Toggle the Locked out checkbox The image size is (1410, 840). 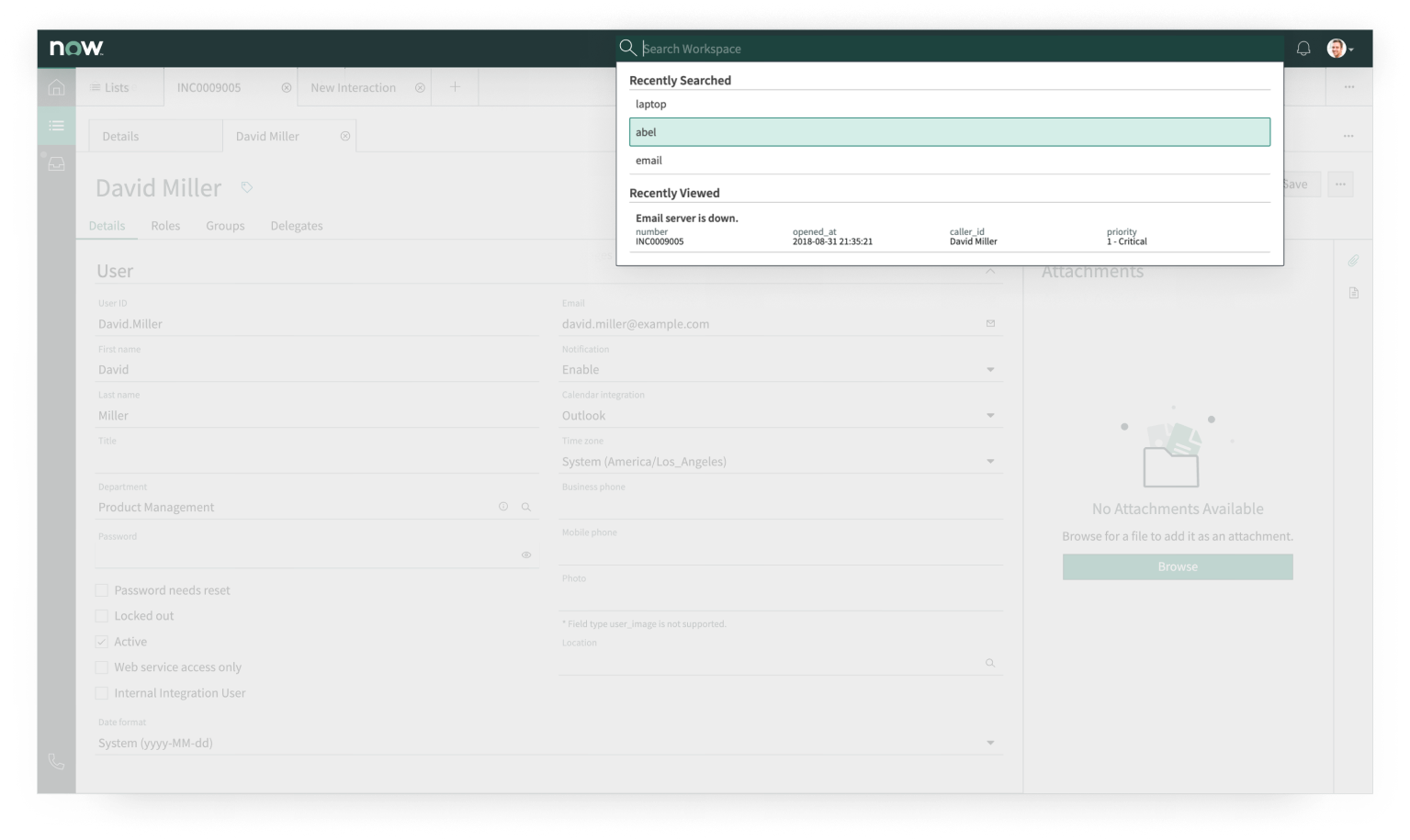click(102, 616)
